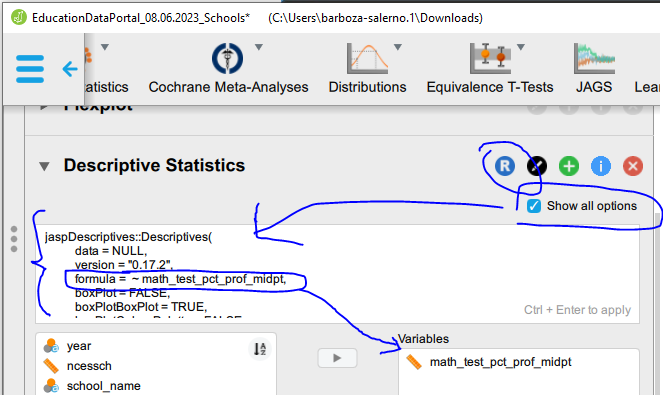Select the school_name variable
The height and width of the screenshot is (395, 663).
click(103, 386)
